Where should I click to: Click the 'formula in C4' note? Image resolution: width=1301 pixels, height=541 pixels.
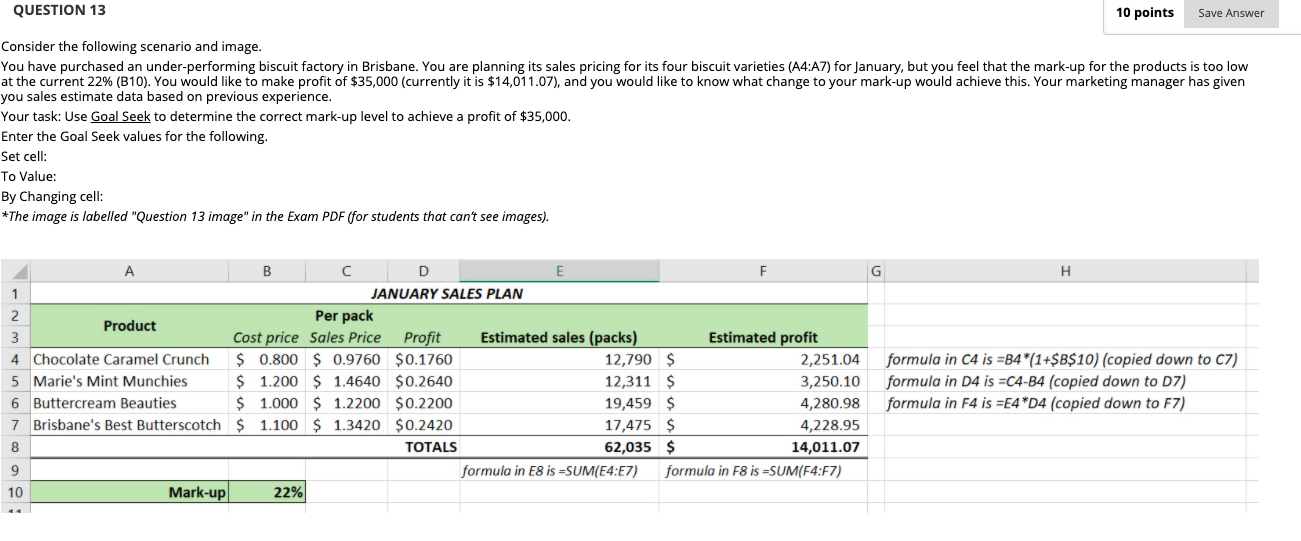[x=1062, y=360]
